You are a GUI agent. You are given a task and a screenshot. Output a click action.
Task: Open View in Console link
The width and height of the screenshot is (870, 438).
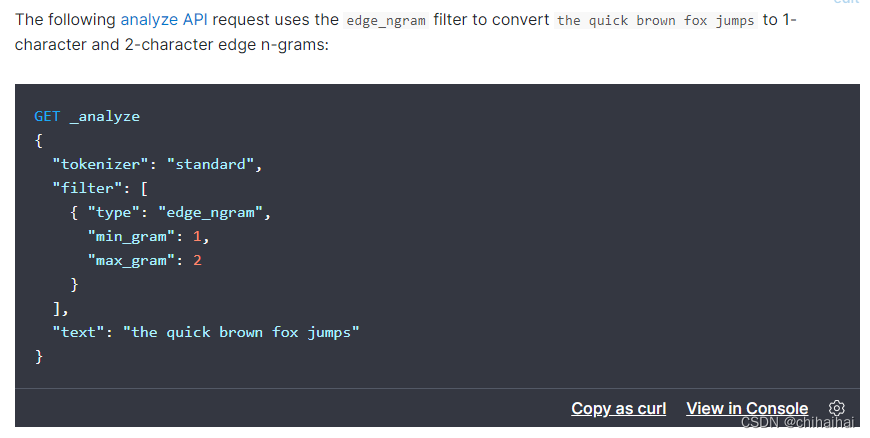pyautogui.click(x=747, y=409)
